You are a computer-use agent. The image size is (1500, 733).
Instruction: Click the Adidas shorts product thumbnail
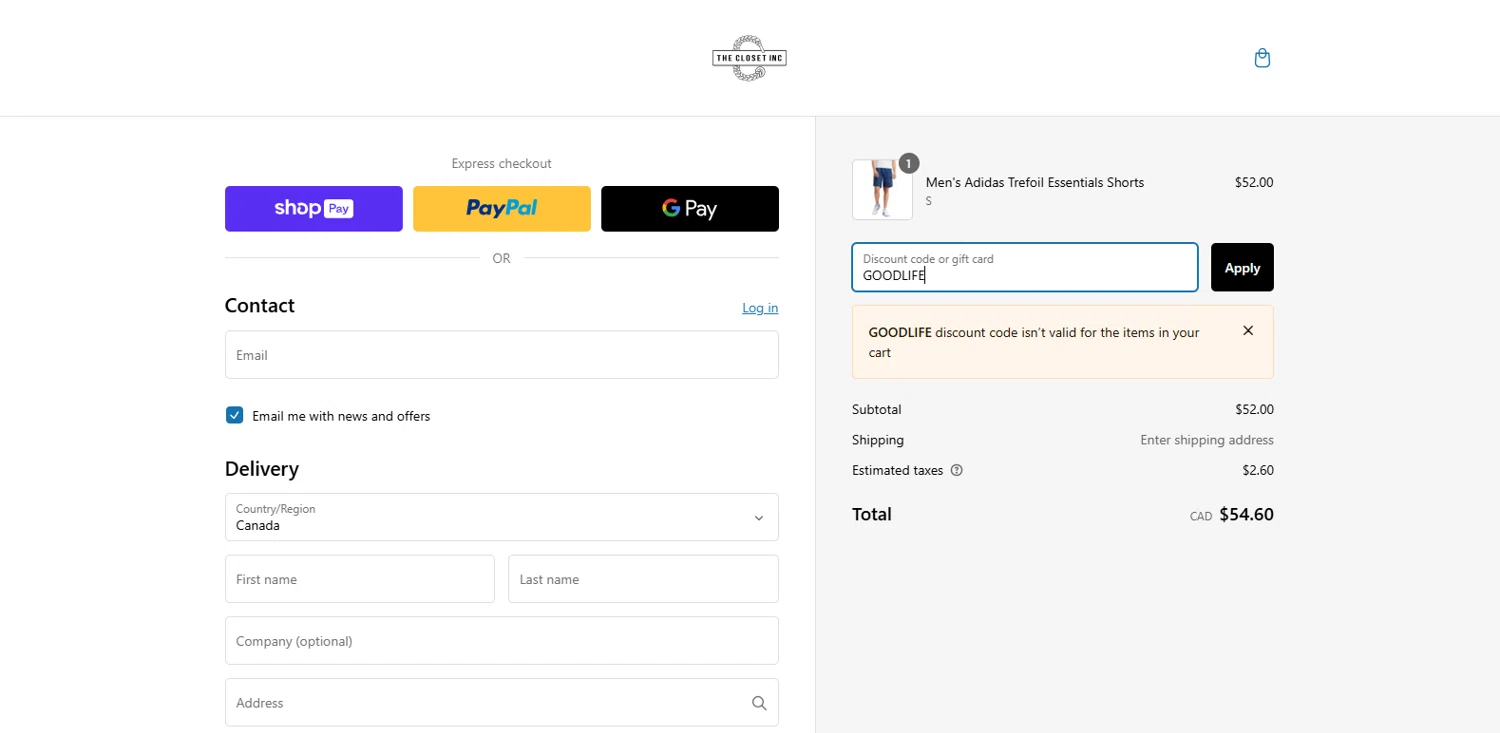(x=882, y=190)
